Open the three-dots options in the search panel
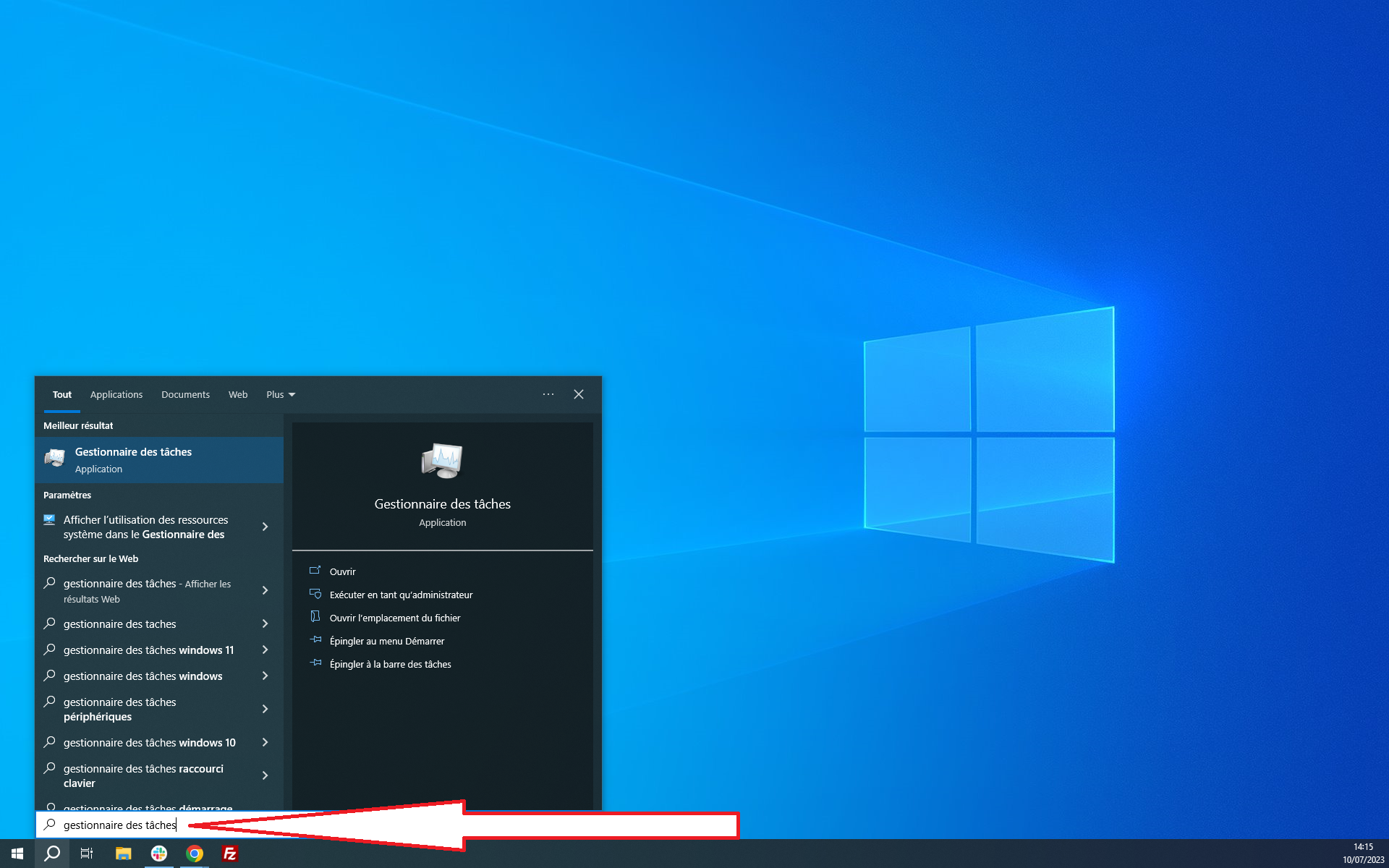The image size is (1389, 868). point(548,394)
